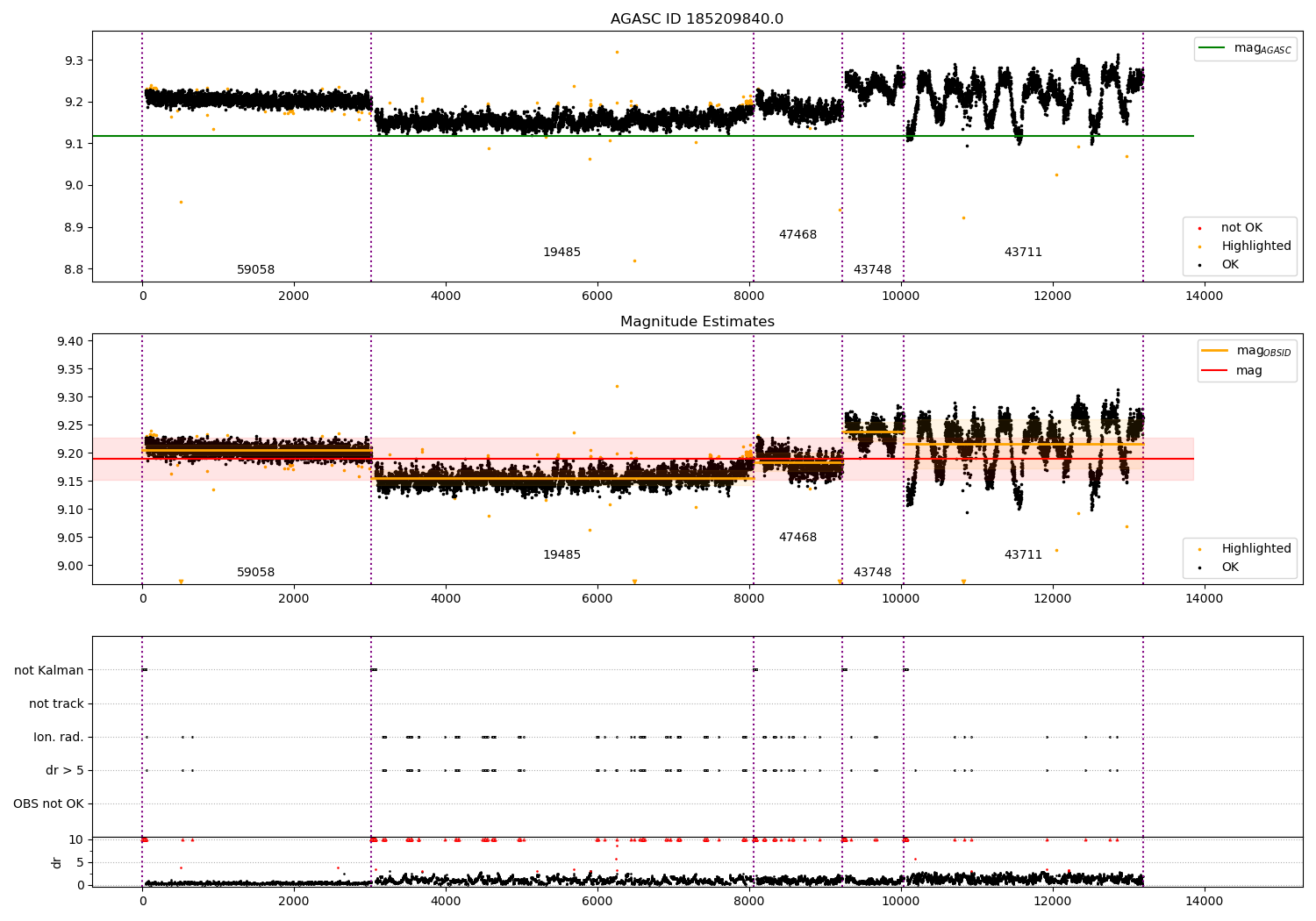
Task: Click the title 'AGASC ID 185209840.0'
Action: 697,19
